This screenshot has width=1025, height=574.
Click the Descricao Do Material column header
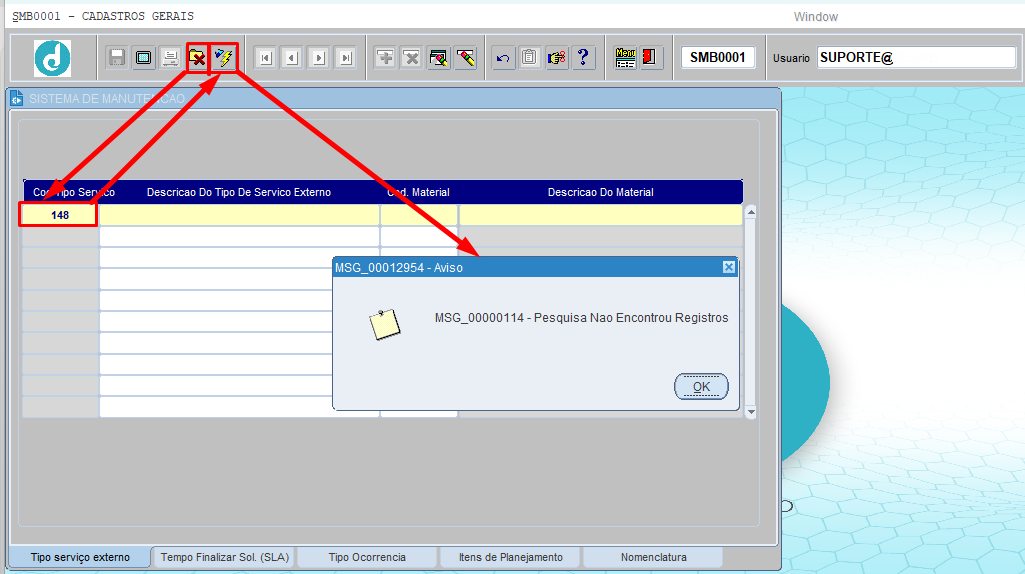(601, 192)
